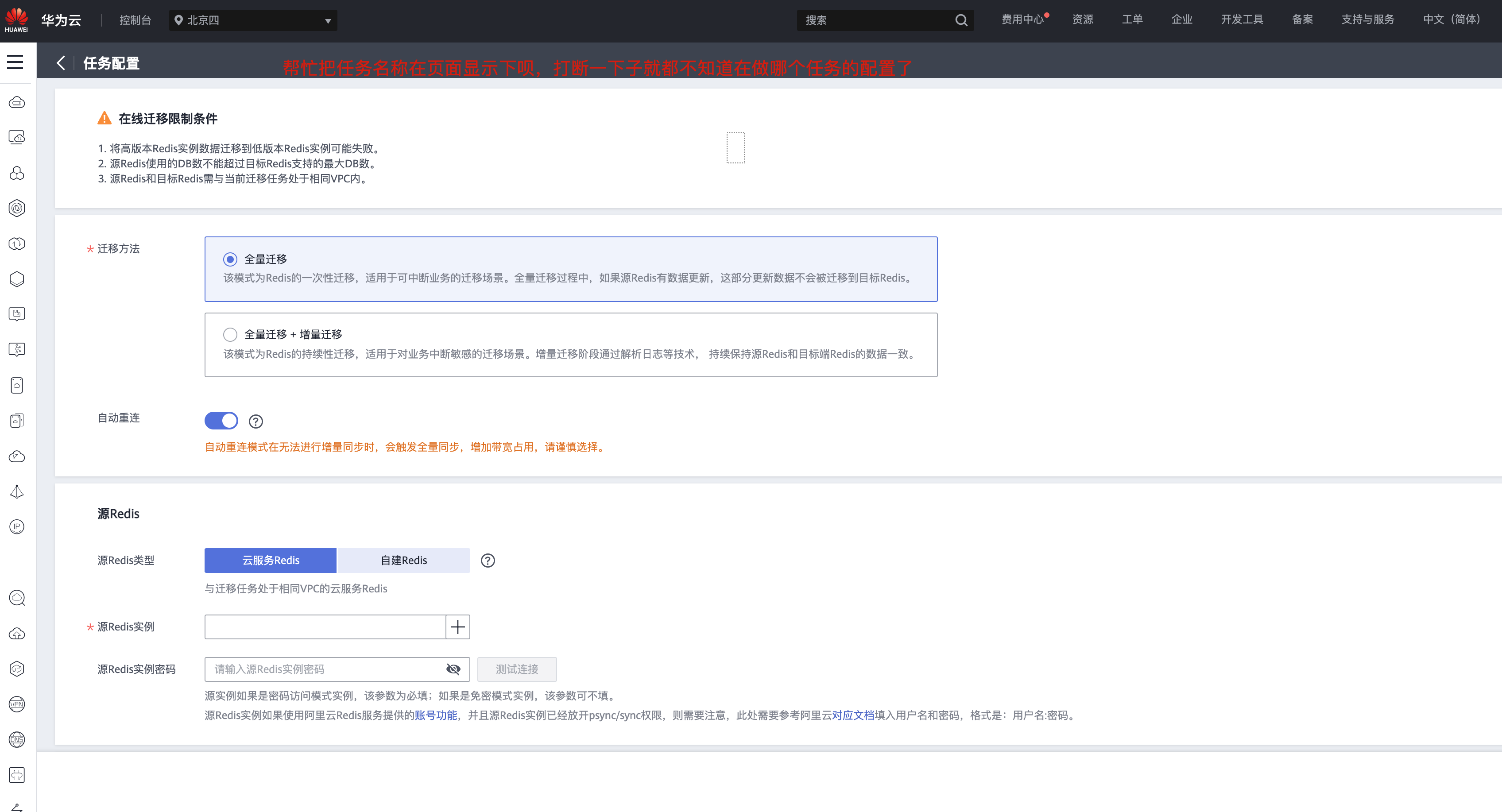
Task: Open the 账号功能 link
Action: pyautogui.click(x=436, y=715)
